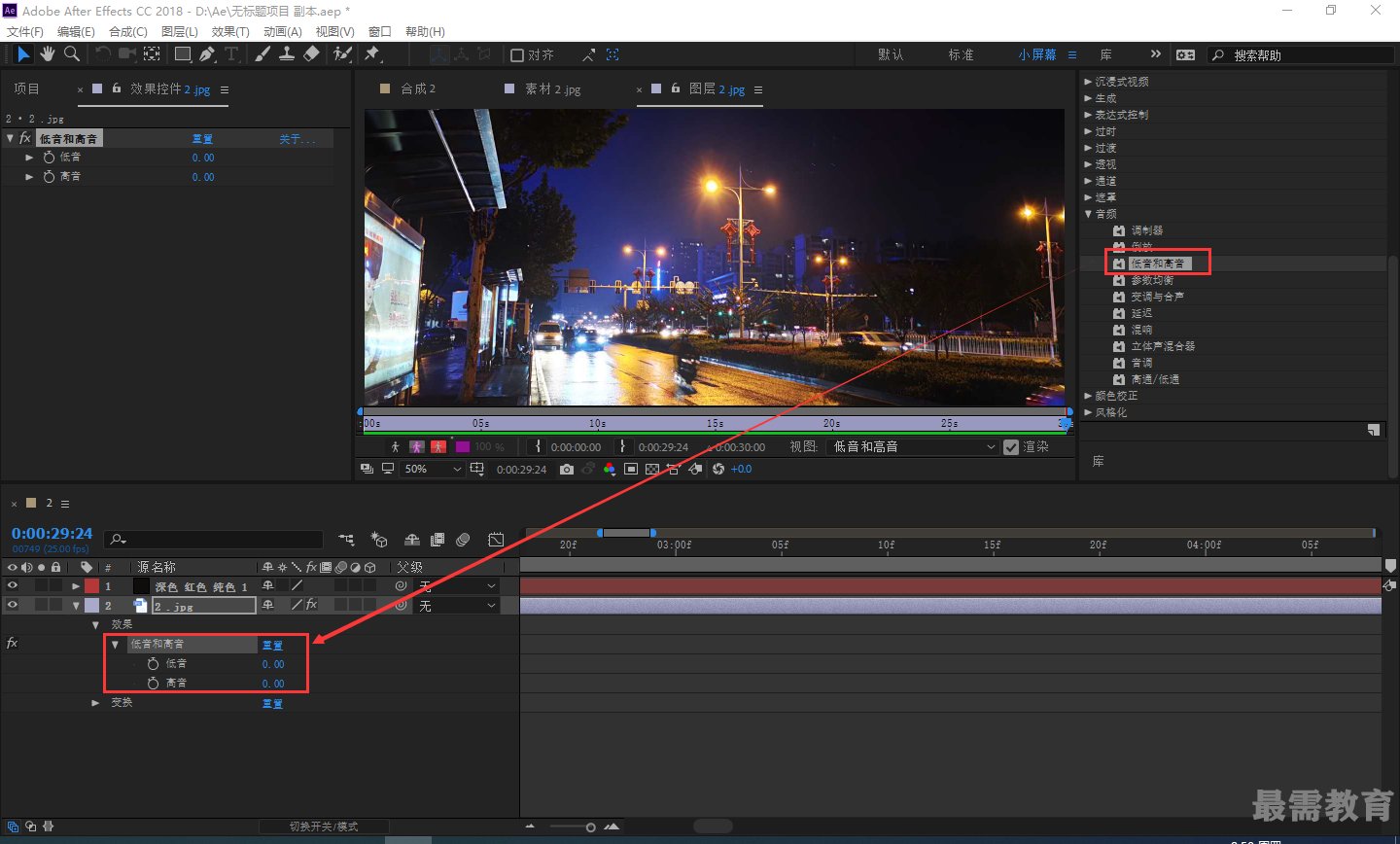The image size is (1400, 844).
Task: Click the region of interest icon
Action: click(x=631, y=469)
